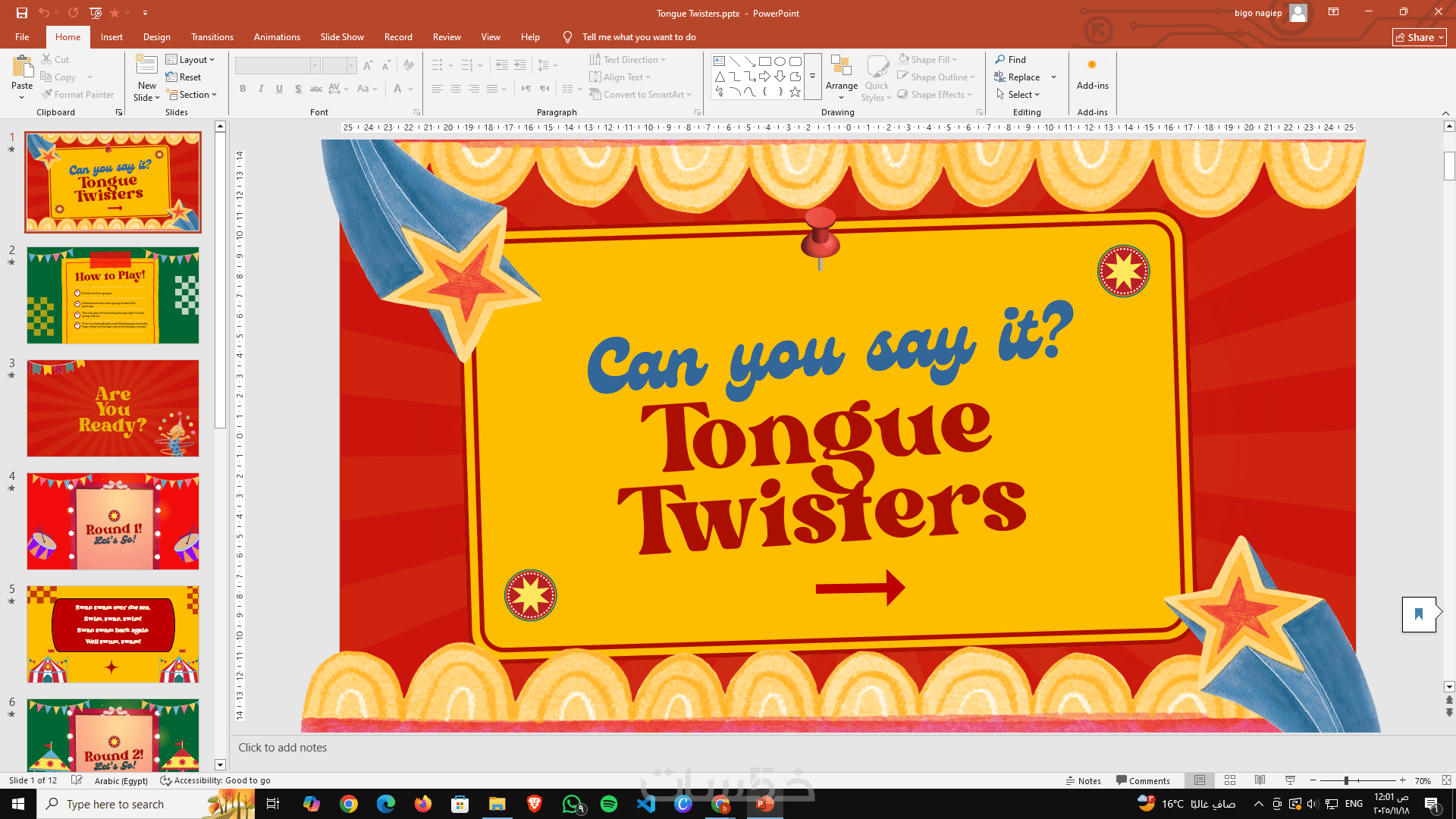
Task: Open the Transitions tab
Action: click(212, 37)
